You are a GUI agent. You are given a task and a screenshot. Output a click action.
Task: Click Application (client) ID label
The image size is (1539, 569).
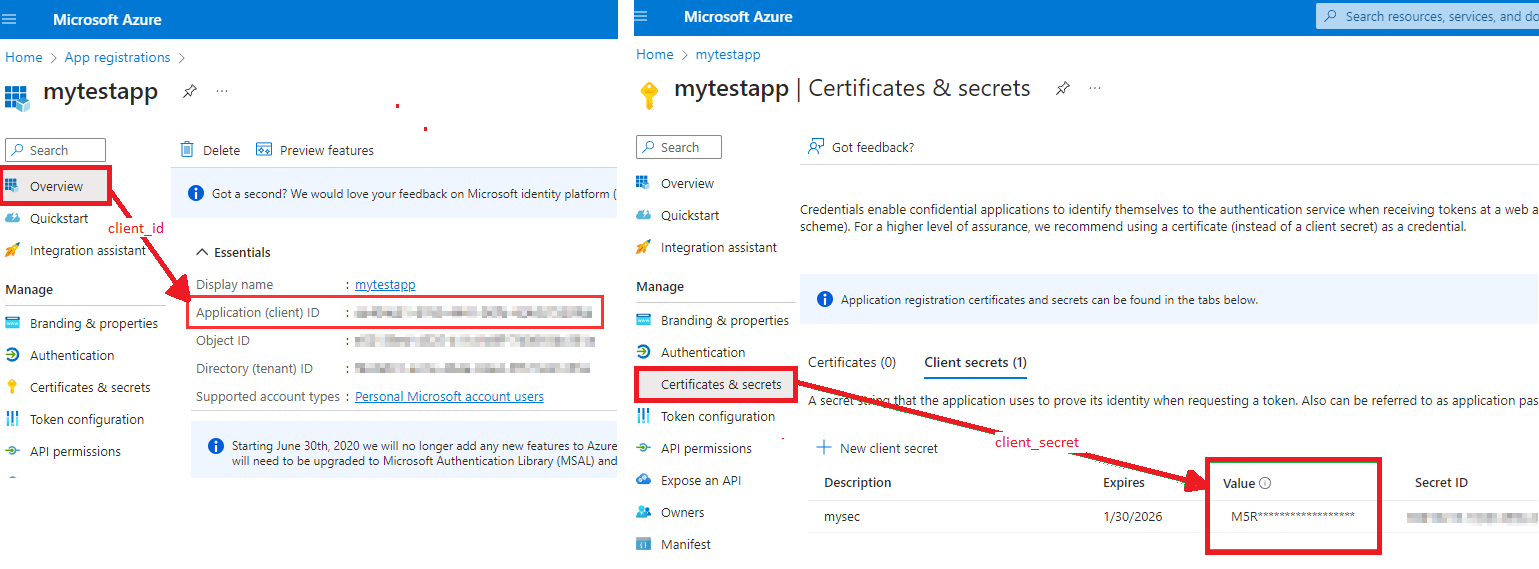tap(258, 313)
